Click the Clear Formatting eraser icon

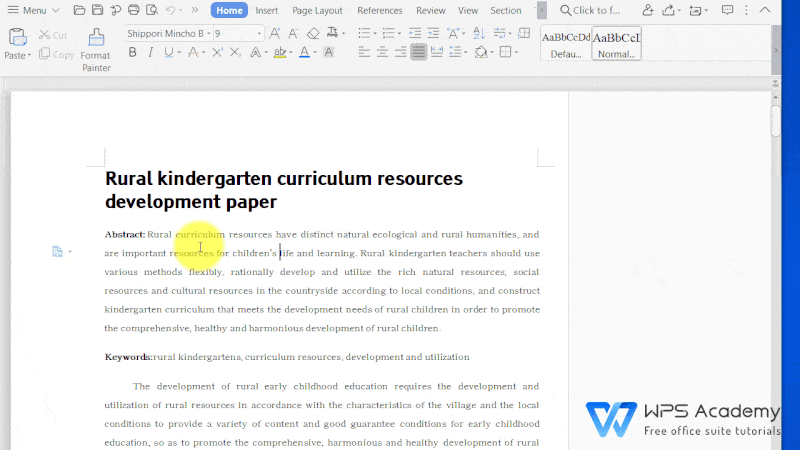tap(313, 33)
